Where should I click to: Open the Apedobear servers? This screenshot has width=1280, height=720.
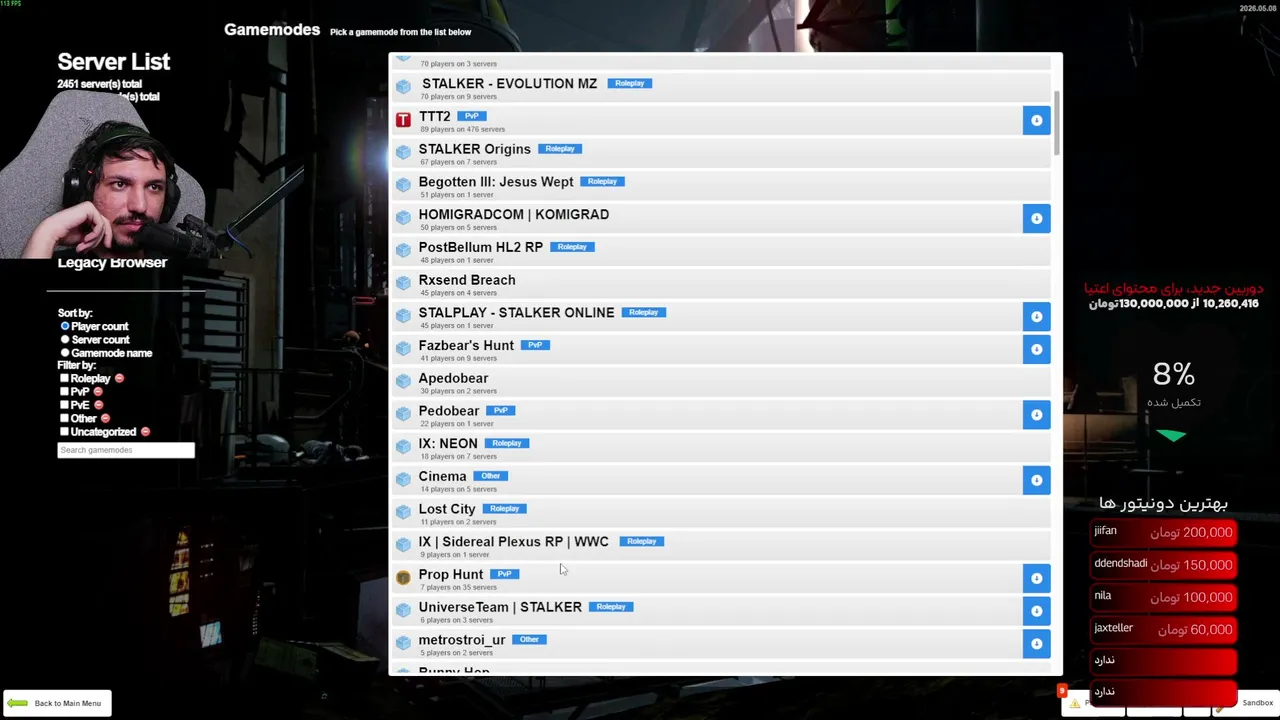[x=720, y=382]
